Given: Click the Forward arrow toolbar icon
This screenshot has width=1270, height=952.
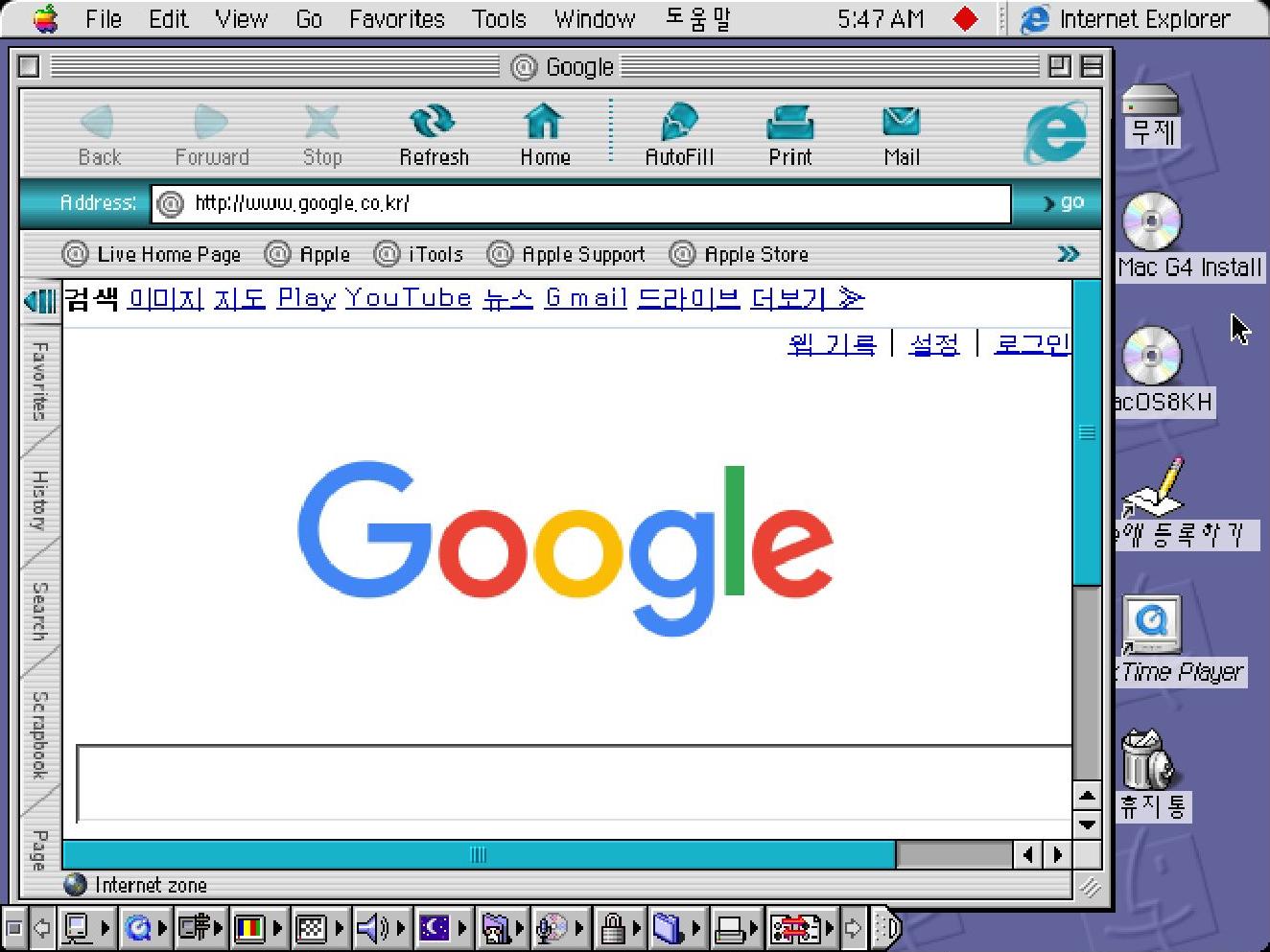Looking at the screenshot, I should click(210, 123).
